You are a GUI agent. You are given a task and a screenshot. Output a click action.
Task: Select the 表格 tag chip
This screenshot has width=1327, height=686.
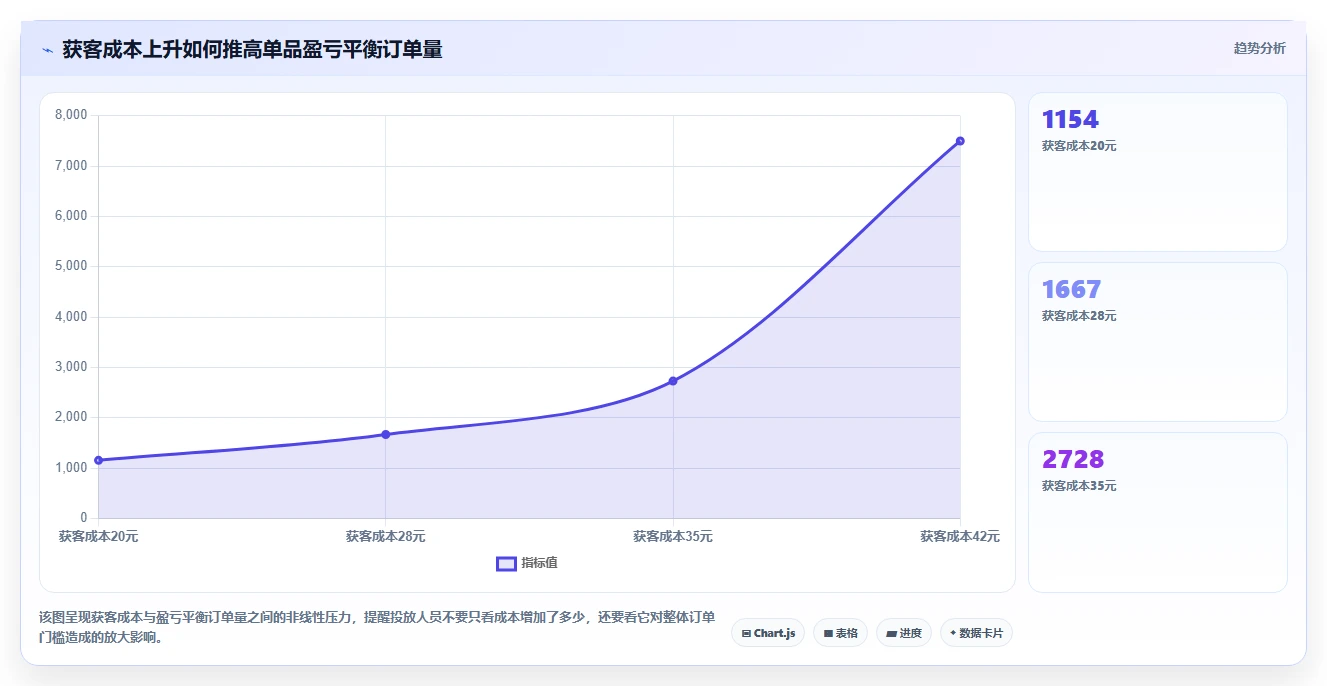pos(840,633)
